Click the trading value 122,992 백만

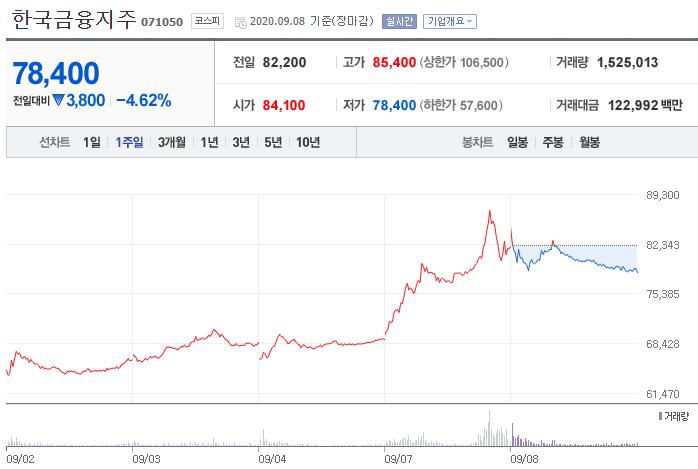(645, 105)
